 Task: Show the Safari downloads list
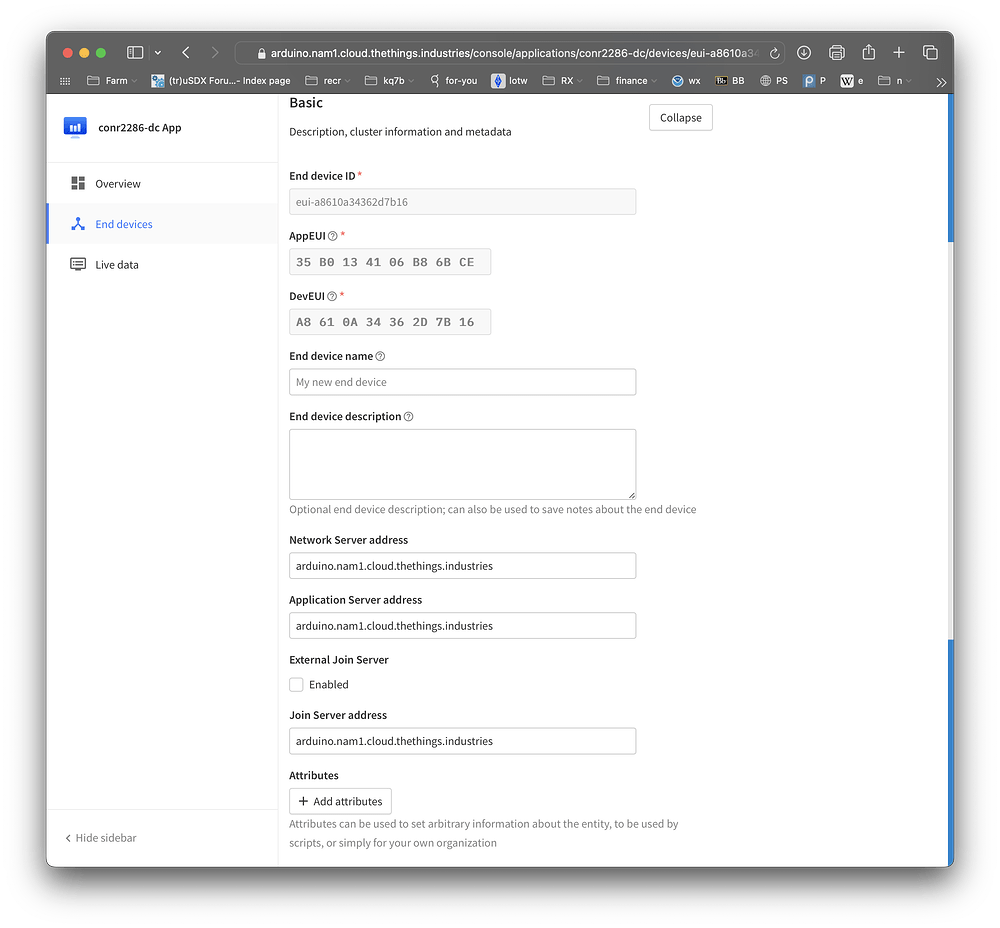pos(804,52)
